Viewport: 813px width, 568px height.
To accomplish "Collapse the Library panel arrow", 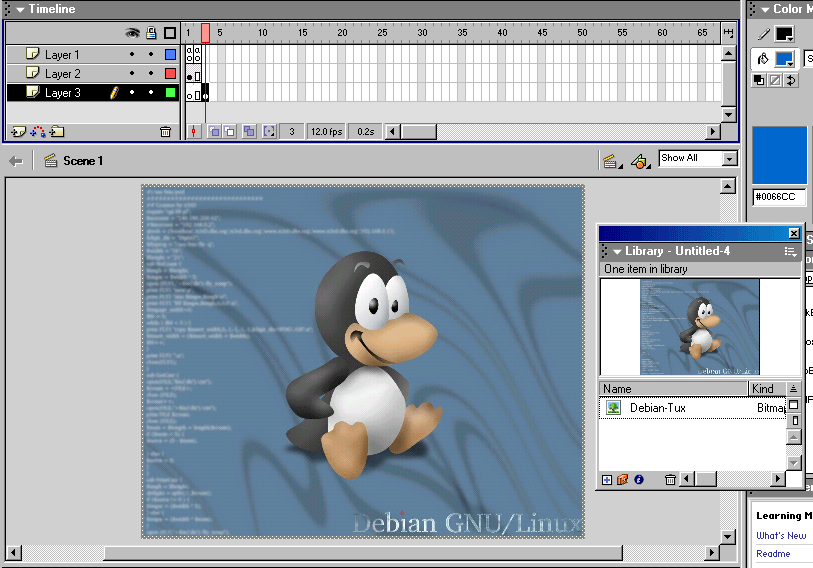I will tap(617, 251).
